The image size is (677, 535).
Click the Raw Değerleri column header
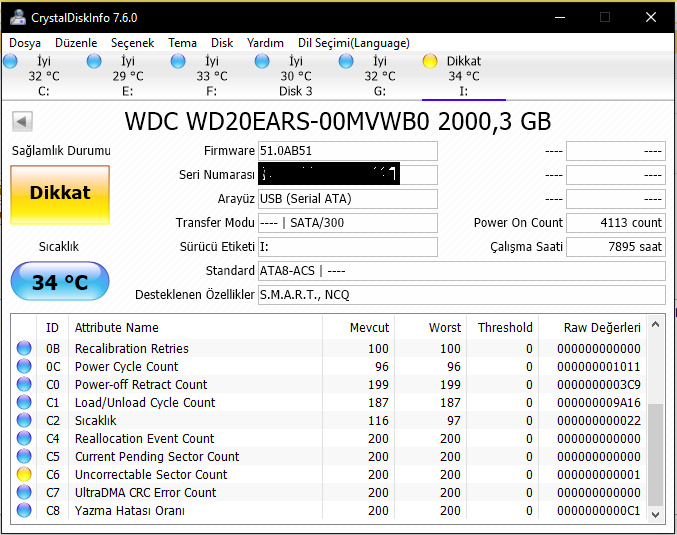point(602,328)
